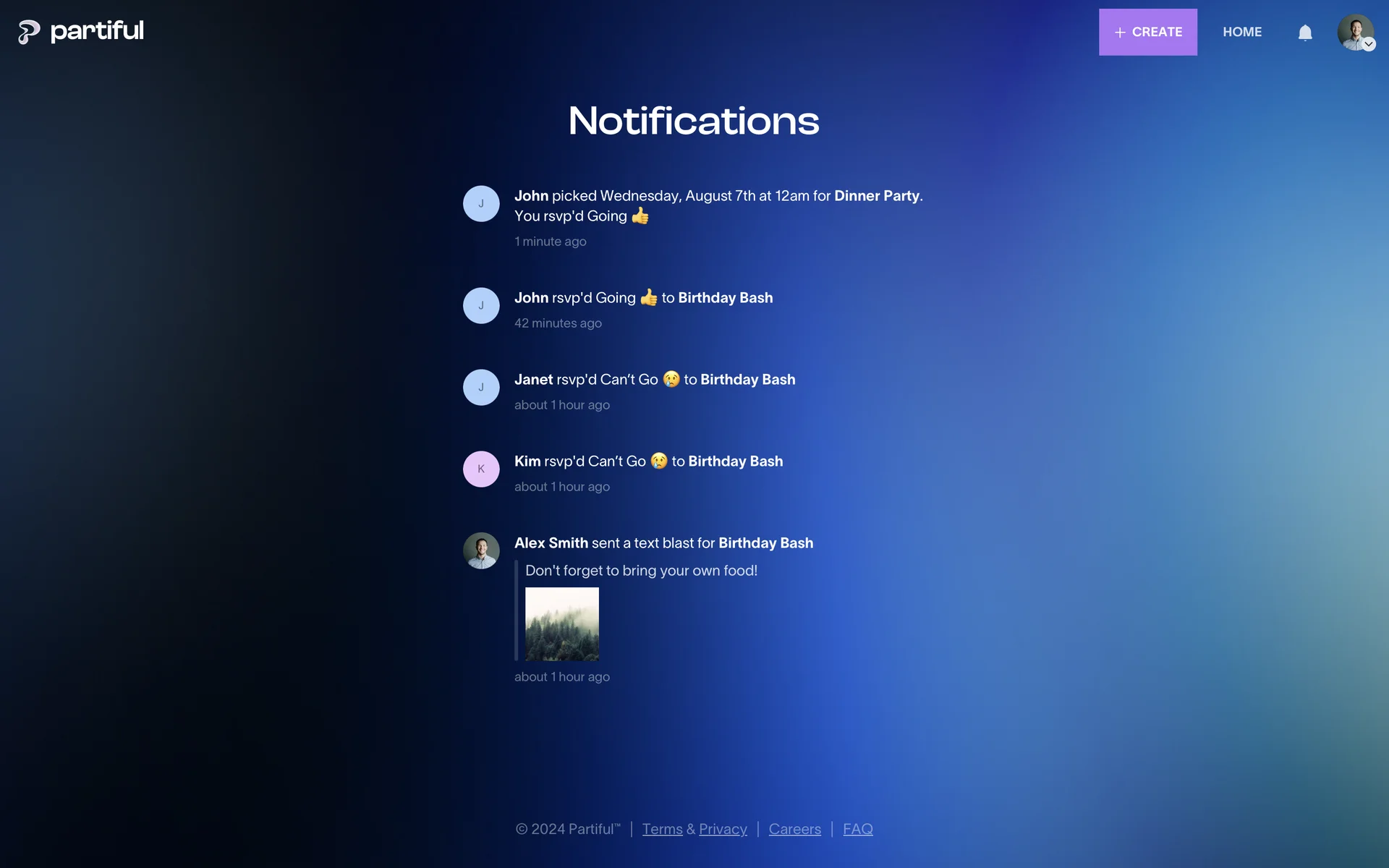Click the Partiful wordmark text

pyautogui.click(x=97, y=31)
